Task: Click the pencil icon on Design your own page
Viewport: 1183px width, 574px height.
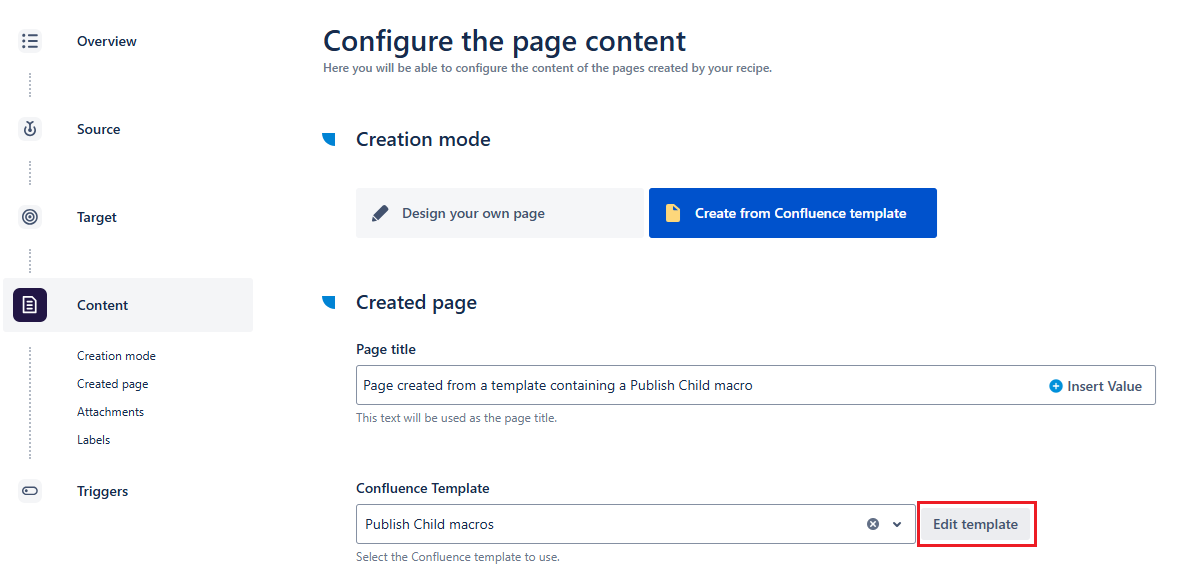Action: click(x=380, y=213)
